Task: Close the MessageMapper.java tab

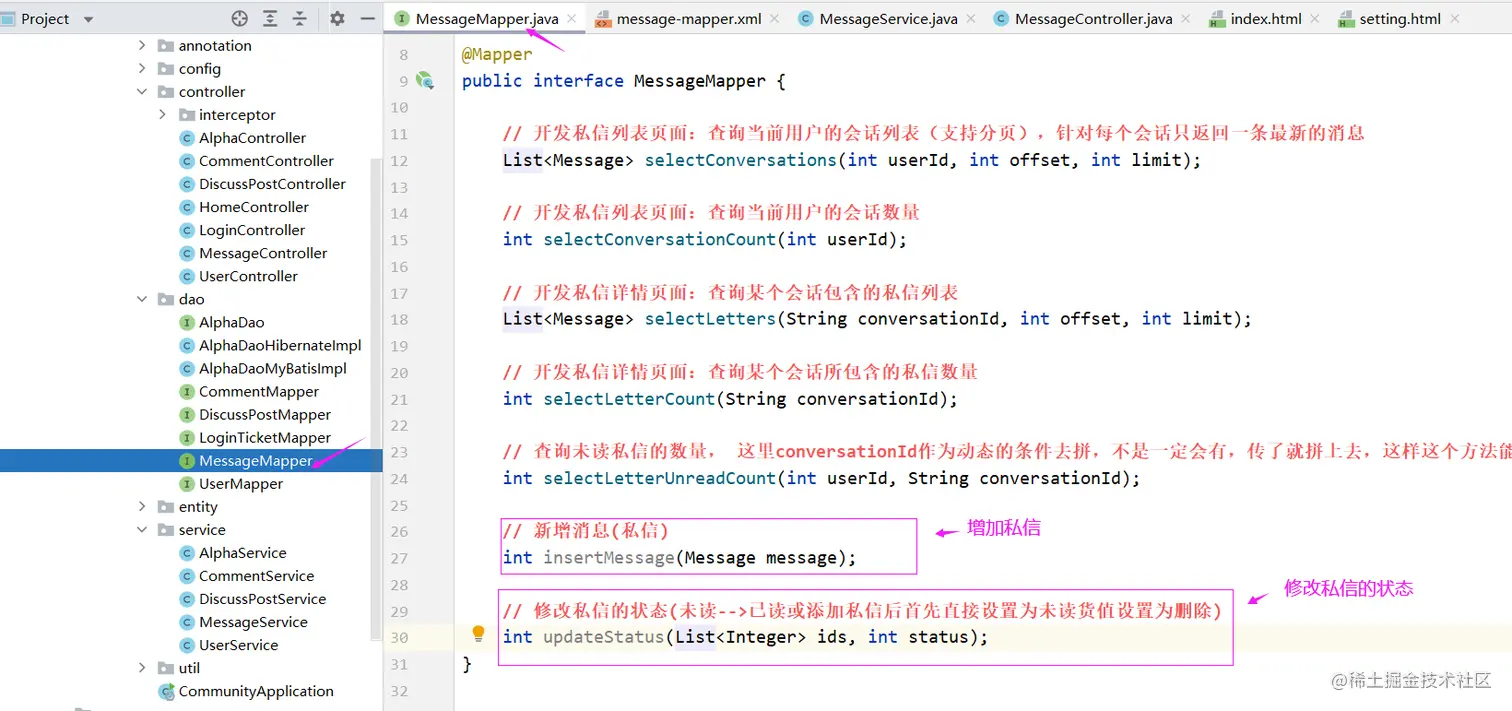Action: pyautogui.click(x=571, y=19)
